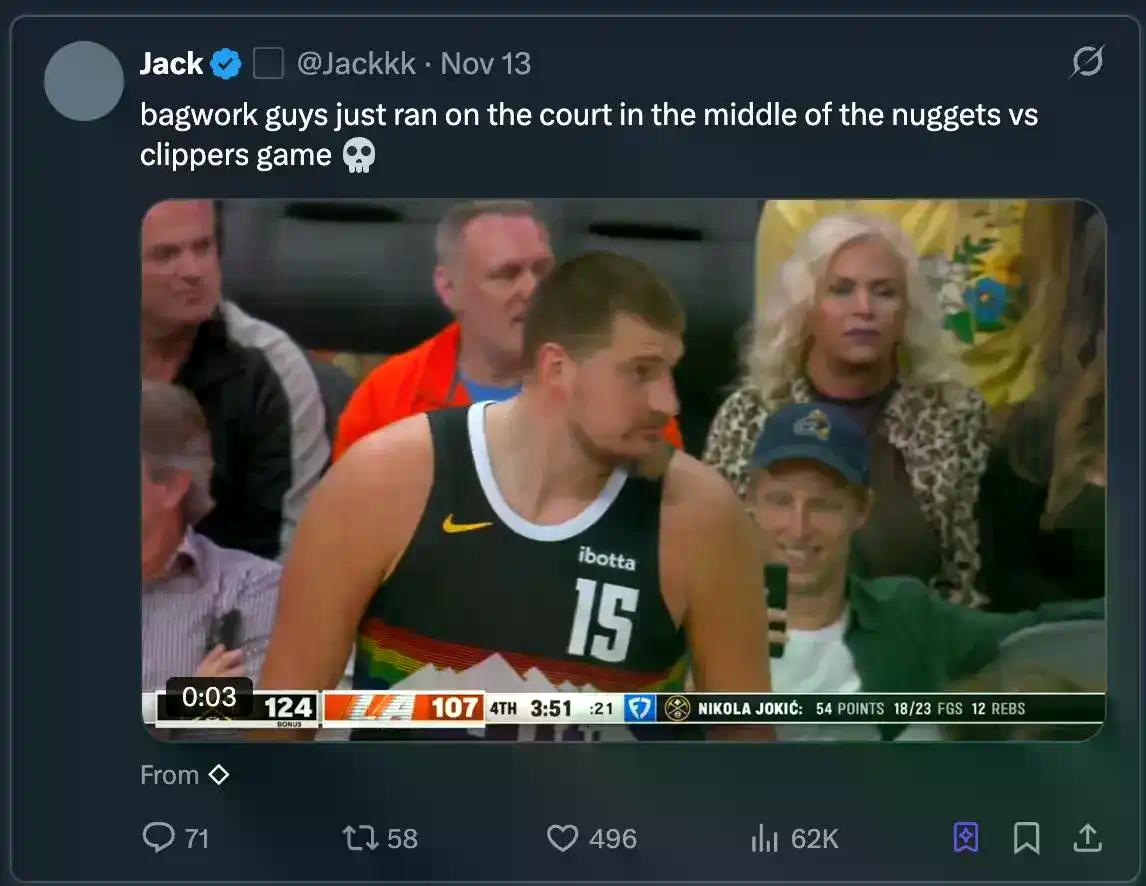
Task: Share the post via share icon
Action: (x=1087, y=837)
